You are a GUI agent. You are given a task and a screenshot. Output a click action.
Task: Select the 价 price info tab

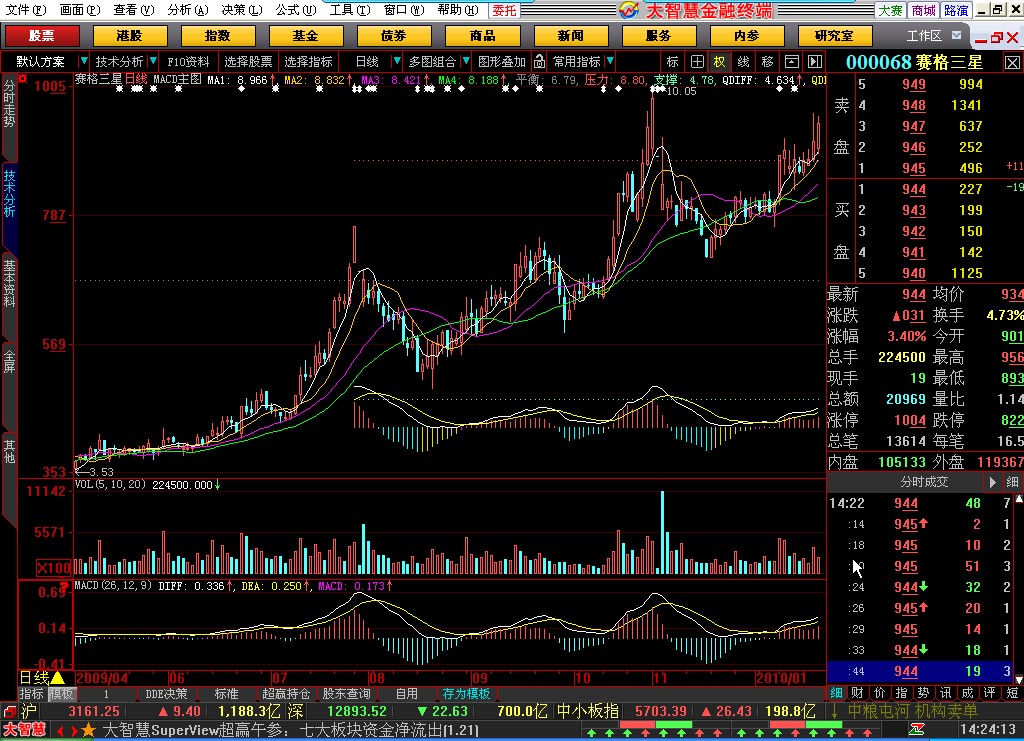coord(880,693)
